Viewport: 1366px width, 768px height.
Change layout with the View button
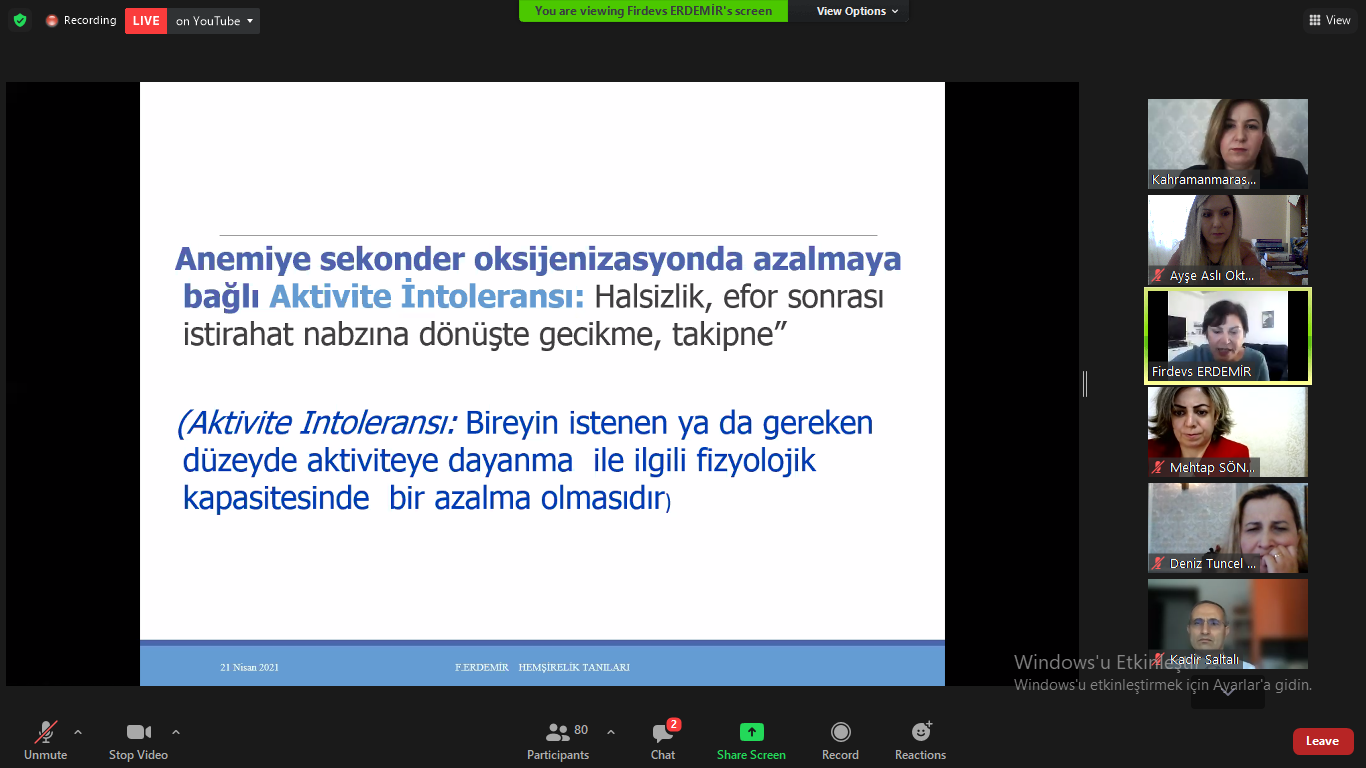[x=1329, y=20]
